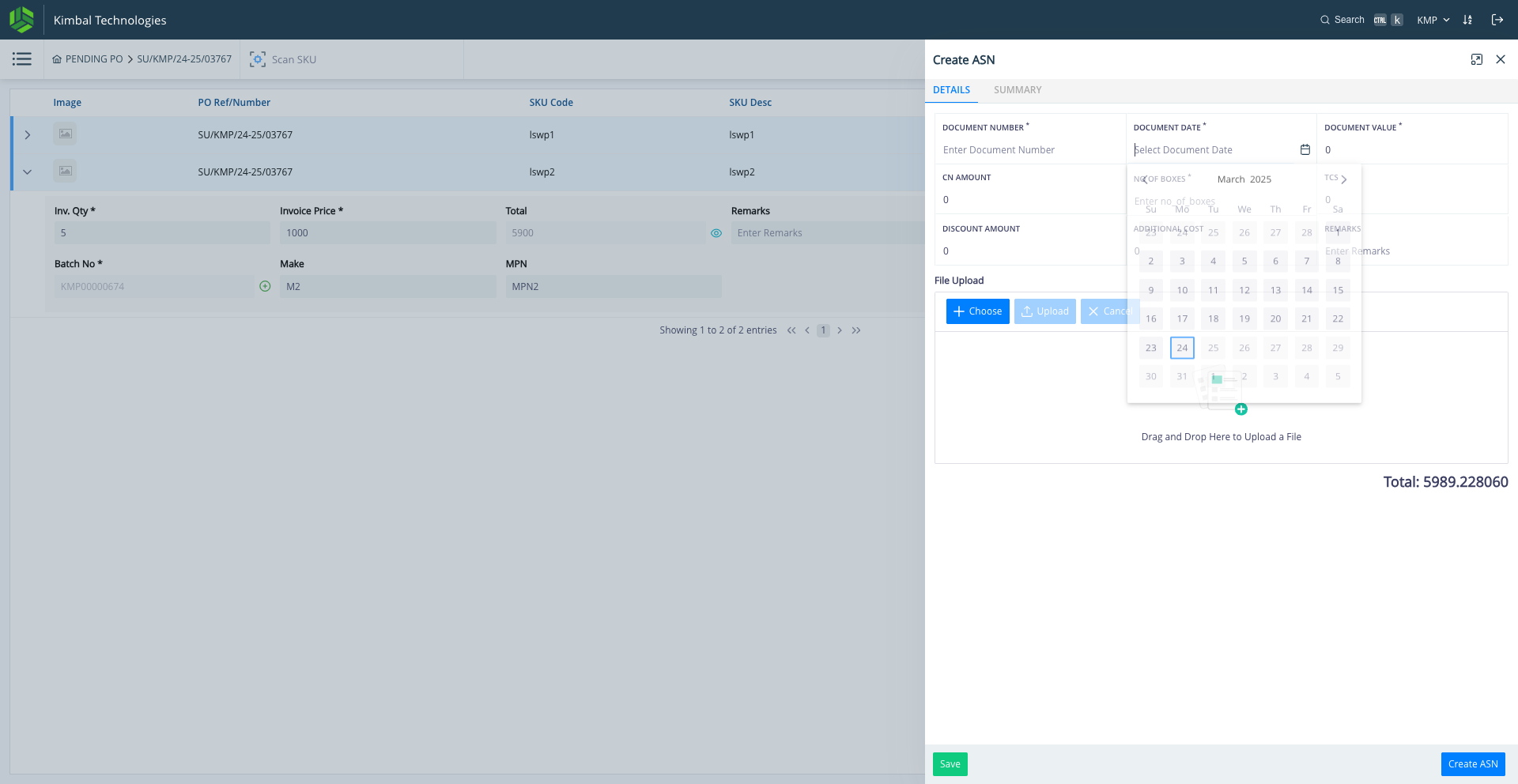Click the CN Amount field
Viewport: 1518px width, 784px height.
(1030, 200)
